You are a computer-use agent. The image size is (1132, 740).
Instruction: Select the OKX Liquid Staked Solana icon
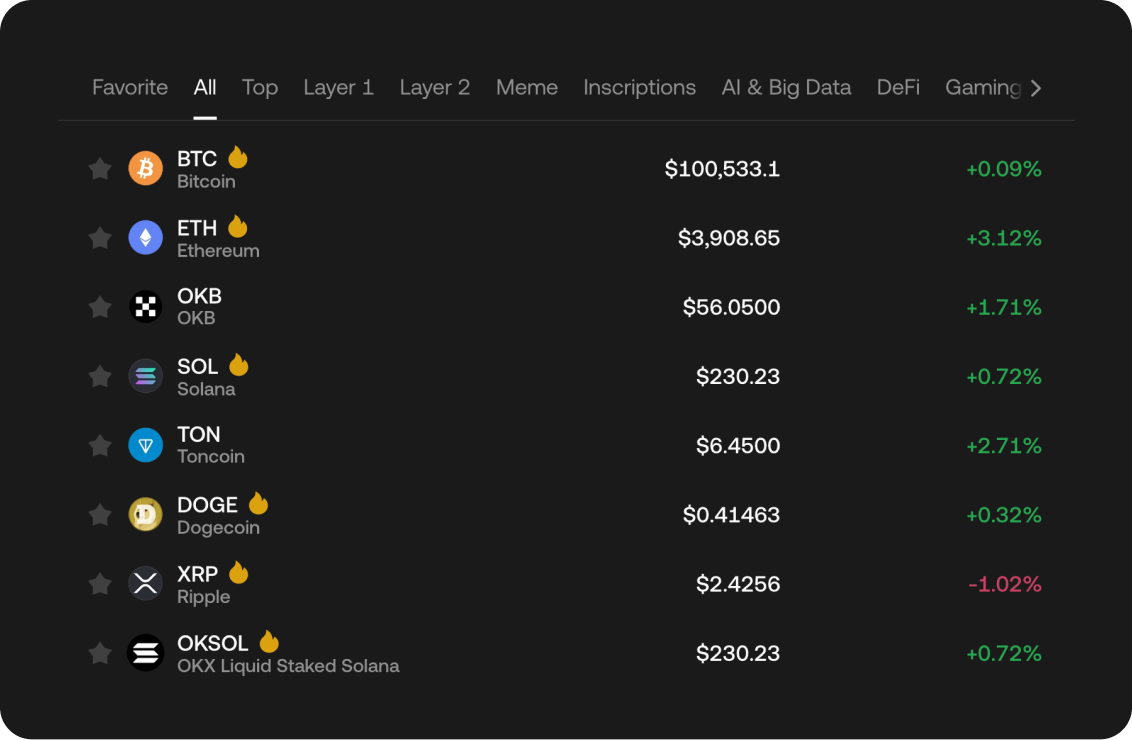[x=146, y=652]
